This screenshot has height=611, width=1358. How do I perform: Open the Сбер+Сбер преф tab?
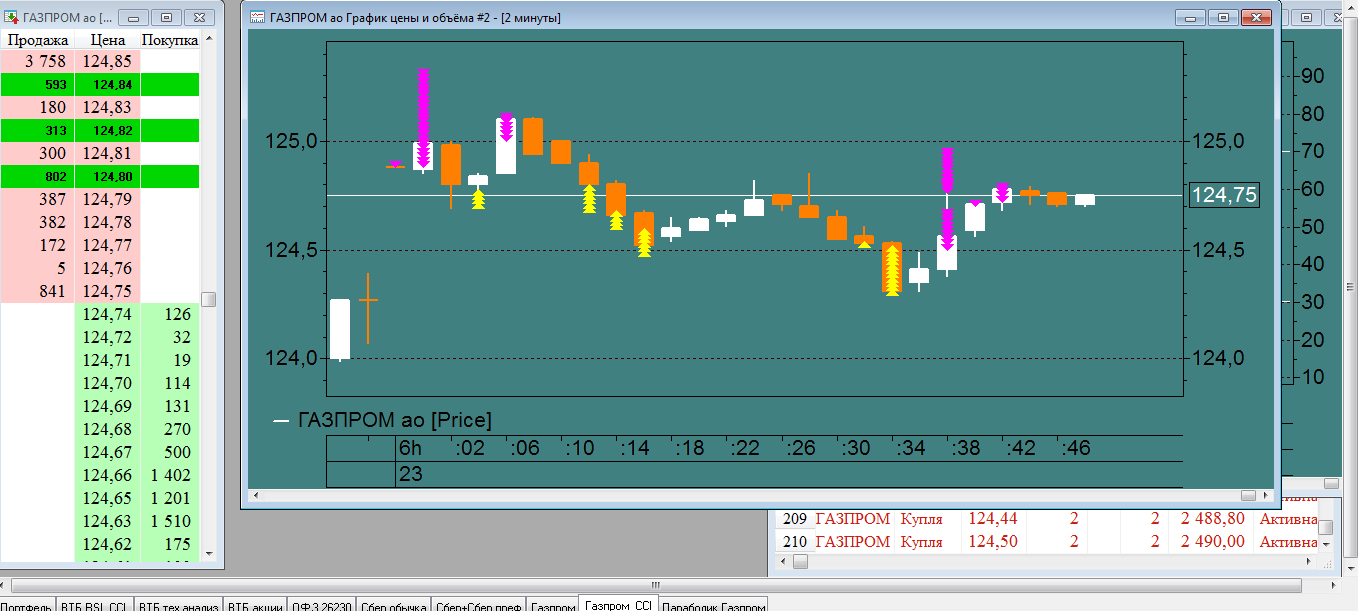pos(478,605)
